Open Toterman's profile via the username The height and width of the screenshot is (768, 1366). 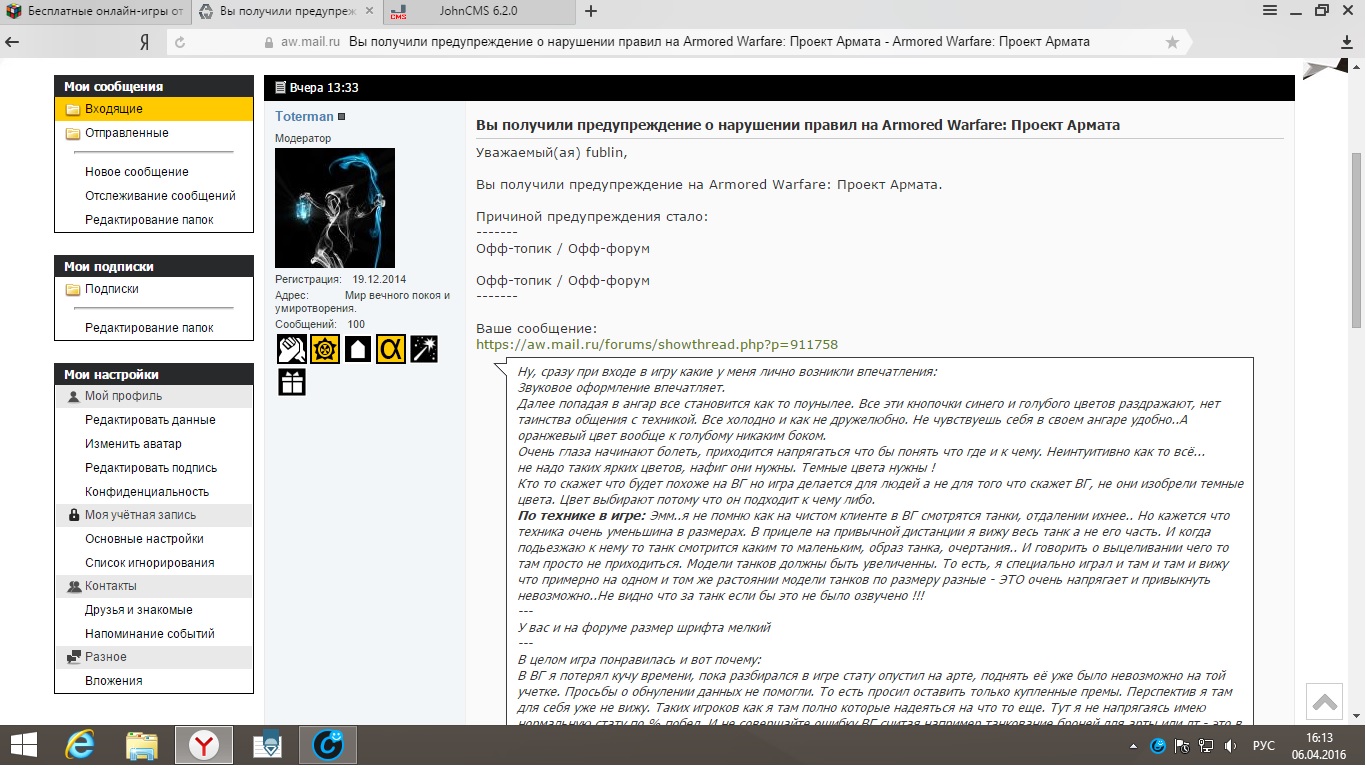click(x=304, y=117)
